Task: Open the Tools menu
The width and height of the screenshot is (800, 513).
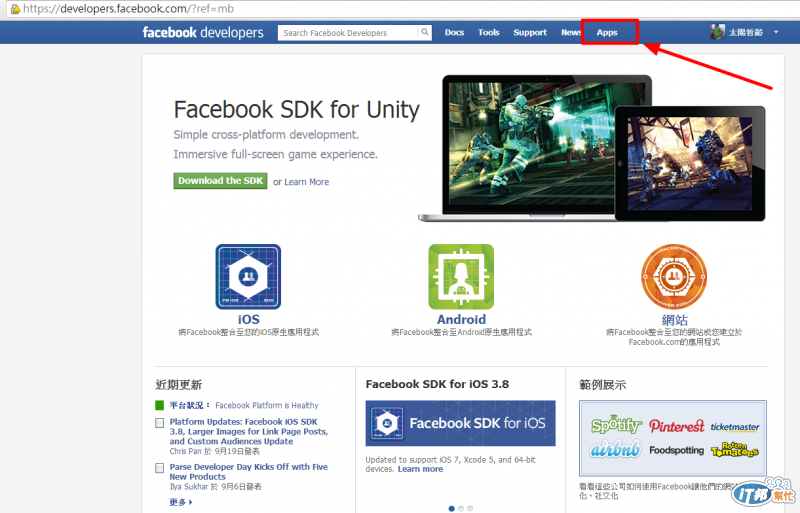Action: point(488,33)
